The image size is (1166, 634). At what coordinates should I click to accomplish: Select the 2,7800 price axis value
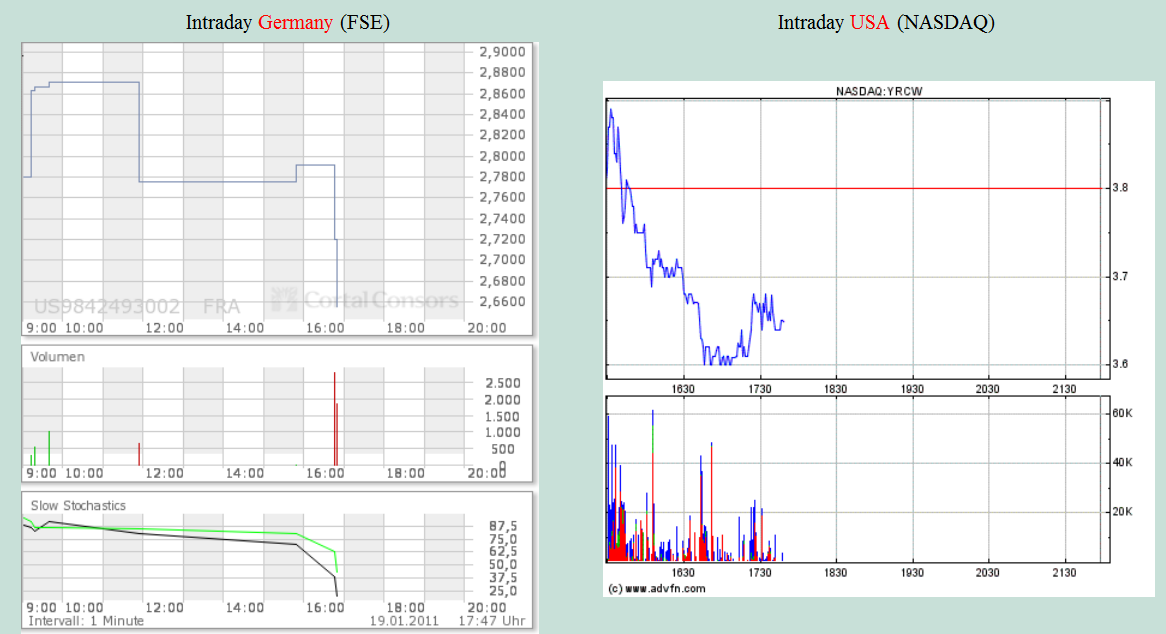(x=502, y=177)
